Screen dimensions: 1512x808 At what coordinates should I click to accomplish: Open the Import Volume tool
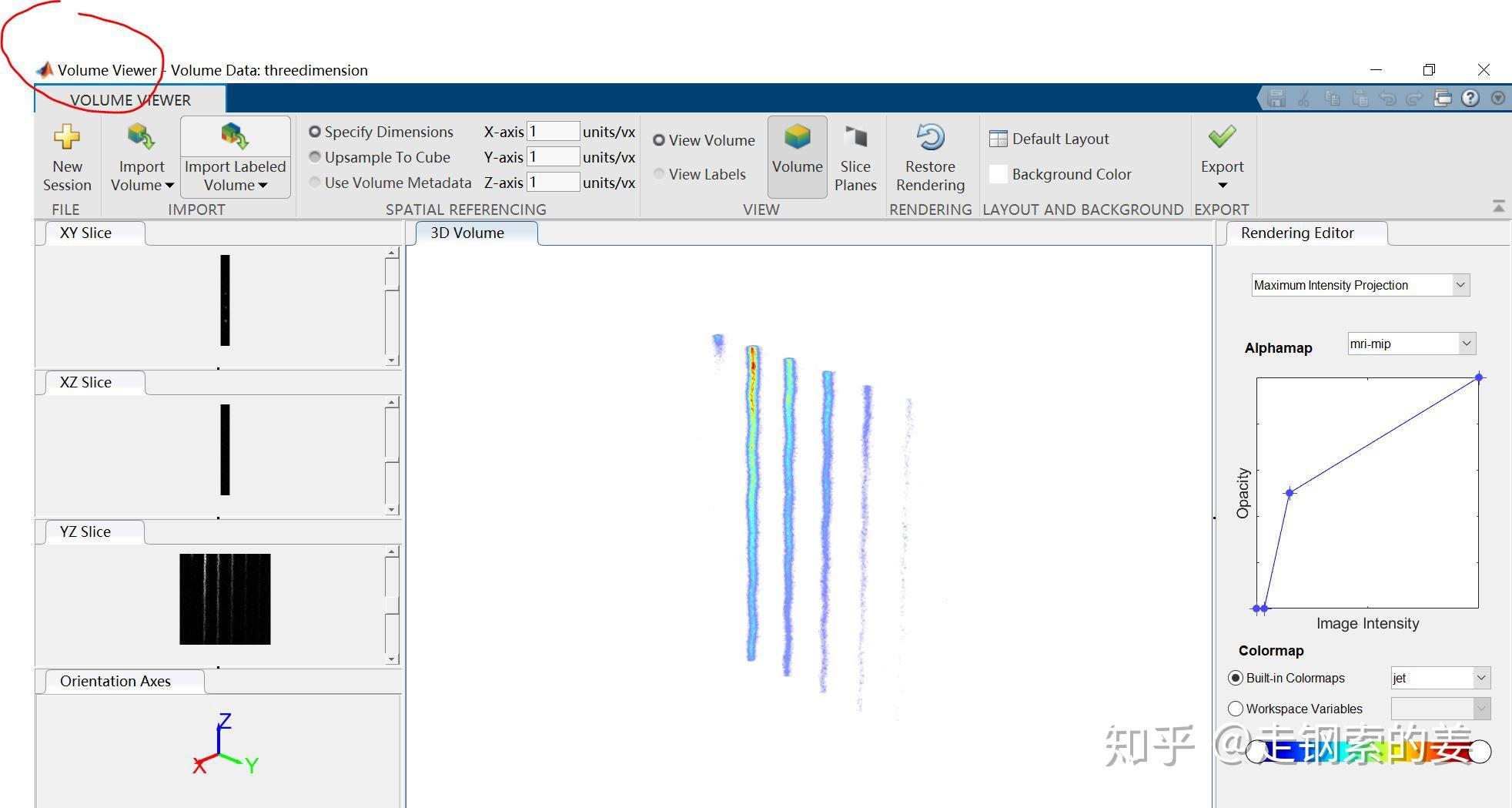(x=141, y=158)
